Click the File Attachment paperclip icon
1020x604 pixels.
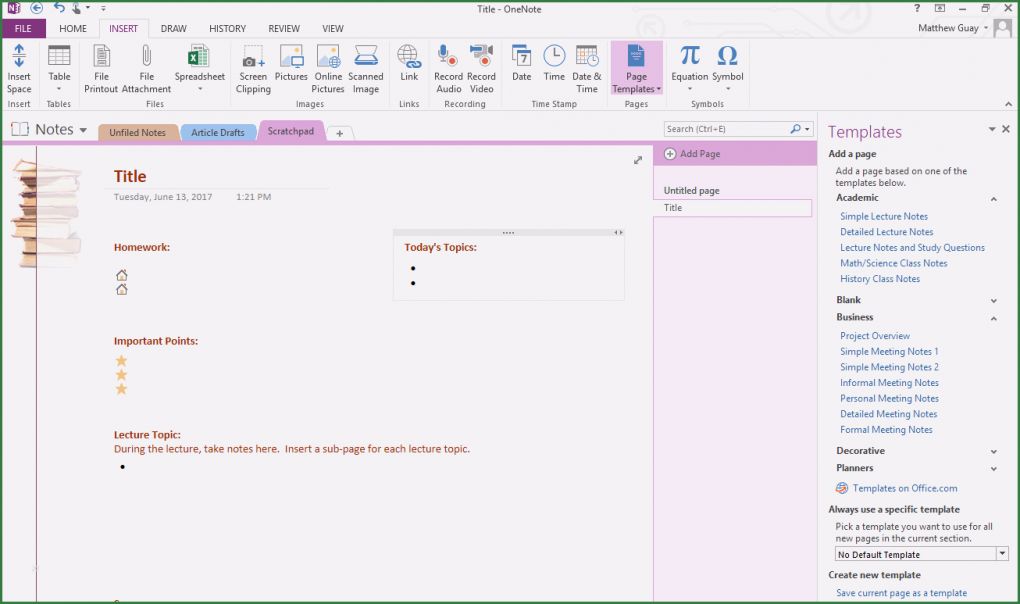pyautogui.click(x=146, y=57)
